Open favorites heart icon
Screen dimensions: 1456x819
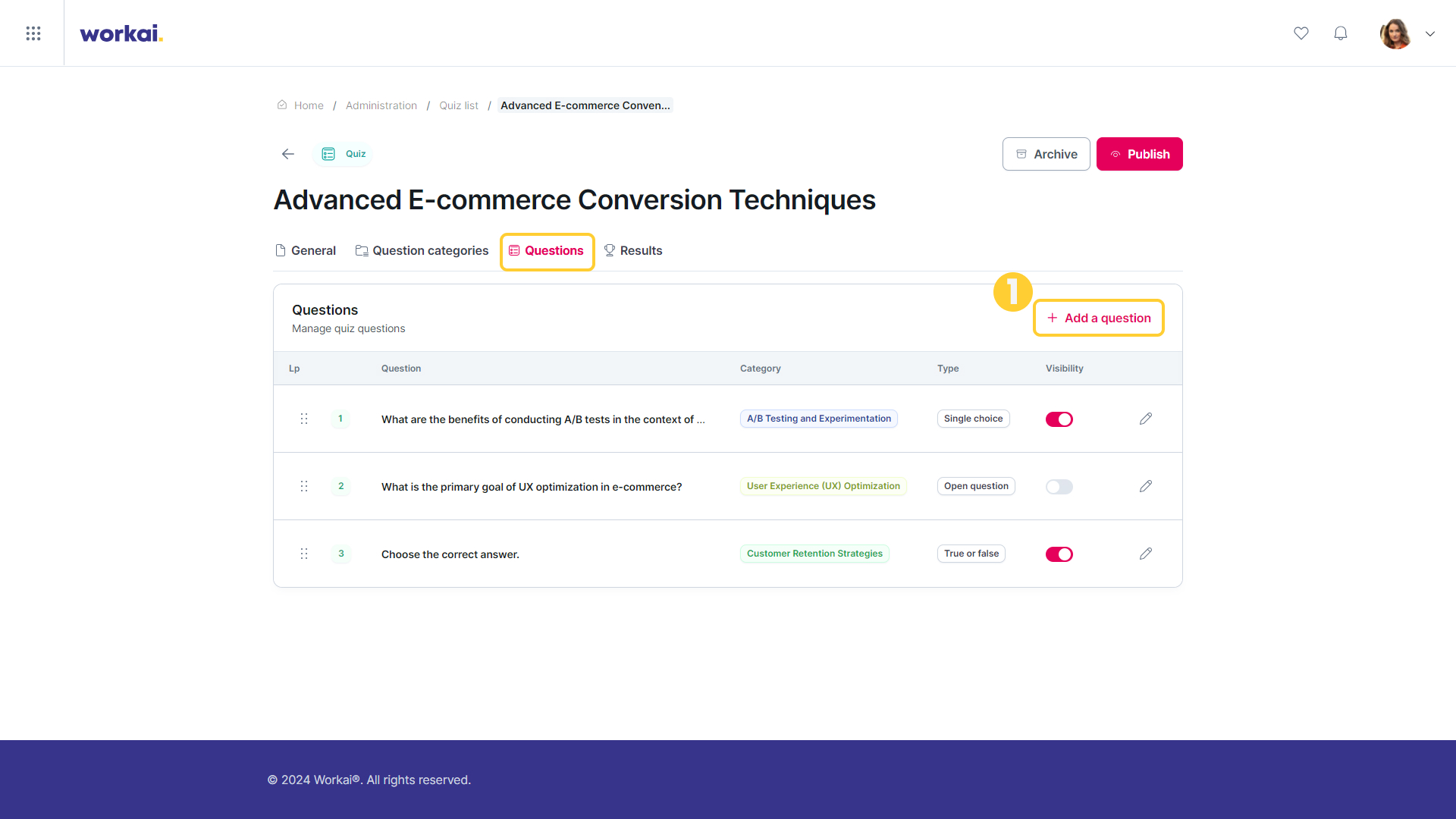click(x=1301, y=33)
